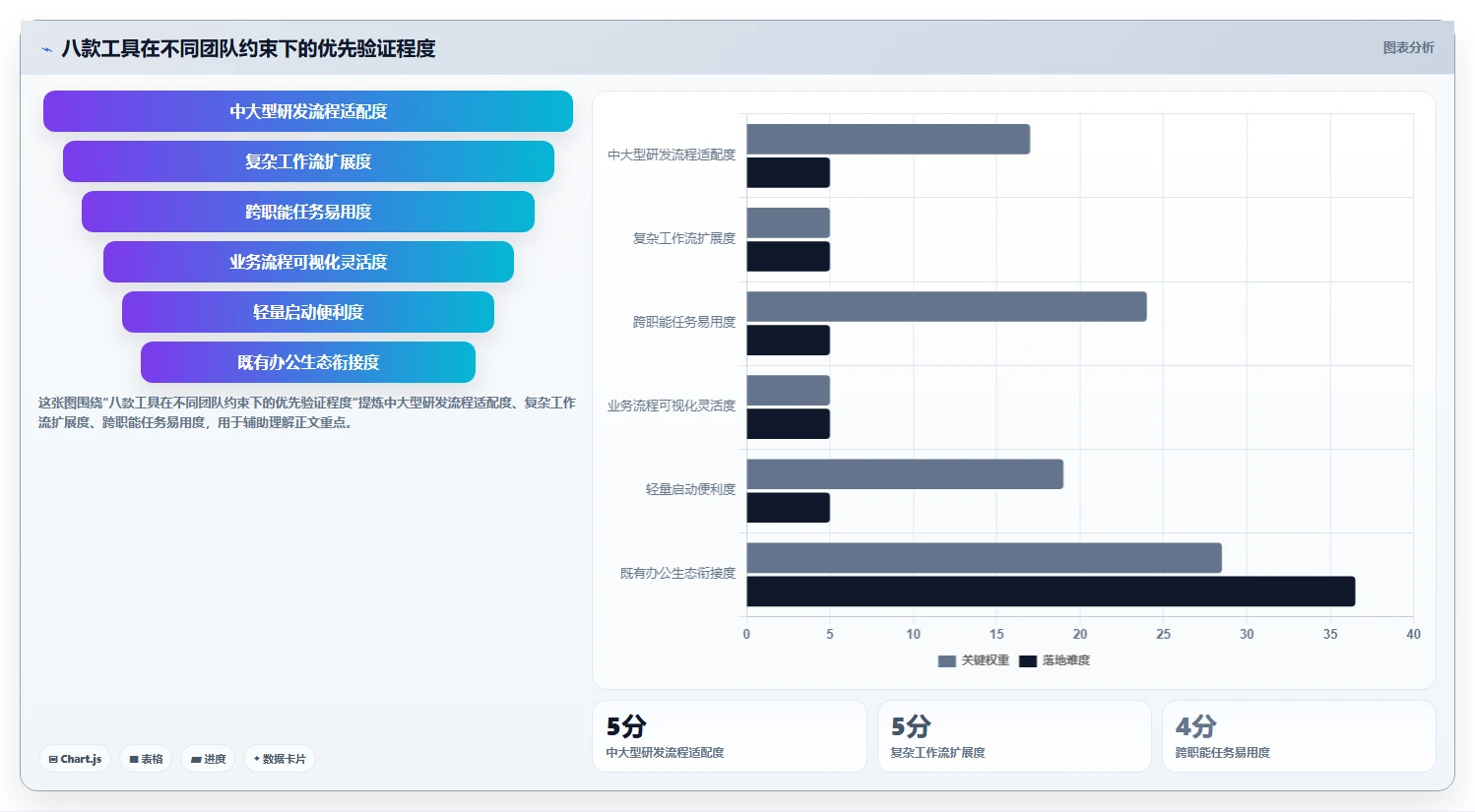
Task: Click the 图表分析 label in the header
Action: coord(1408,47)
